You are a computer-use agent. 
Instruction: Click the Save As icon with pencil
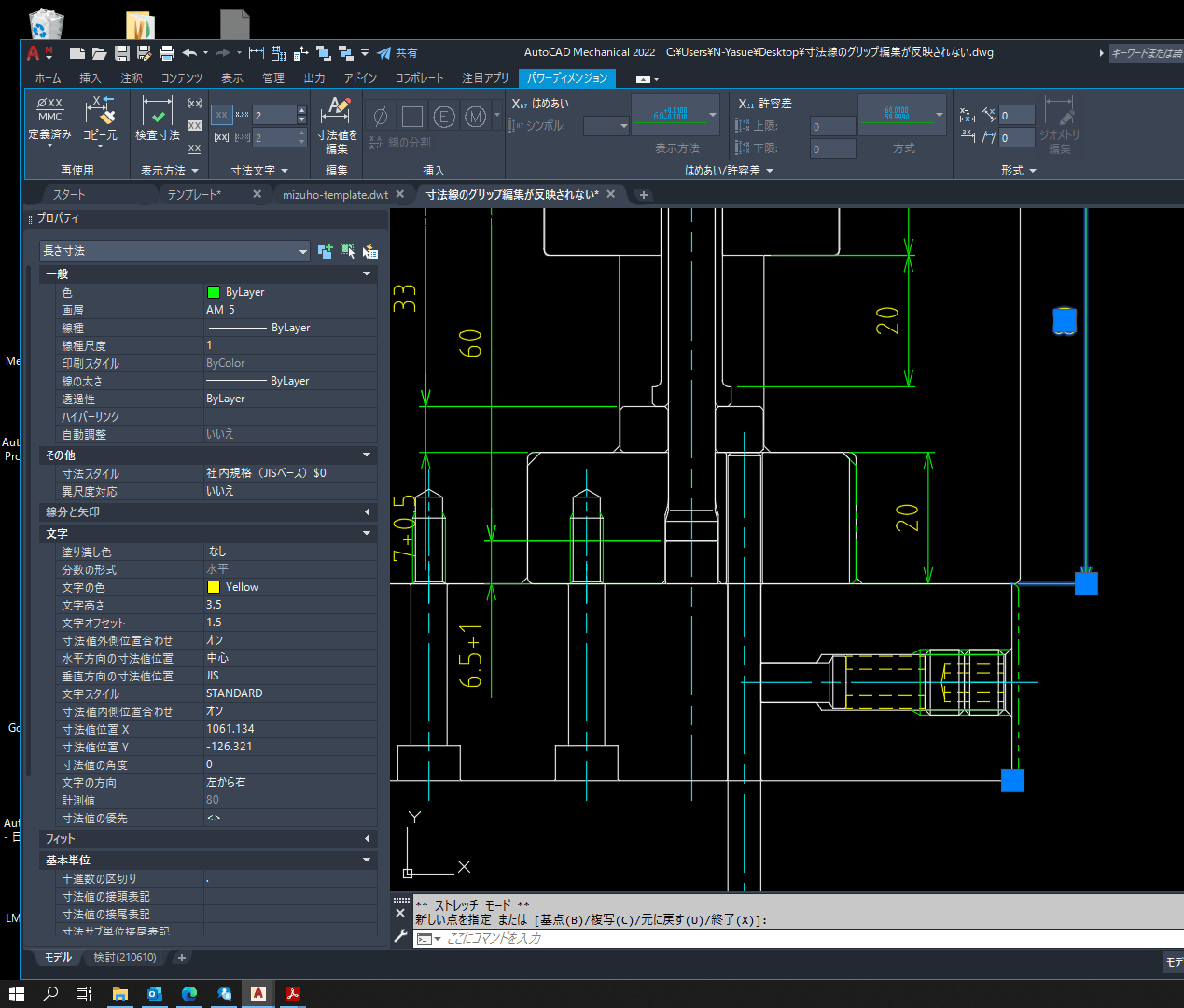[144, 53]
